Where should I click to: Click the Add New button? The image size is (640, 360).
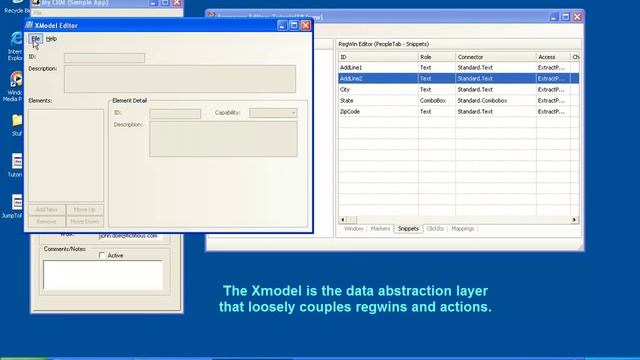[47, 210]
